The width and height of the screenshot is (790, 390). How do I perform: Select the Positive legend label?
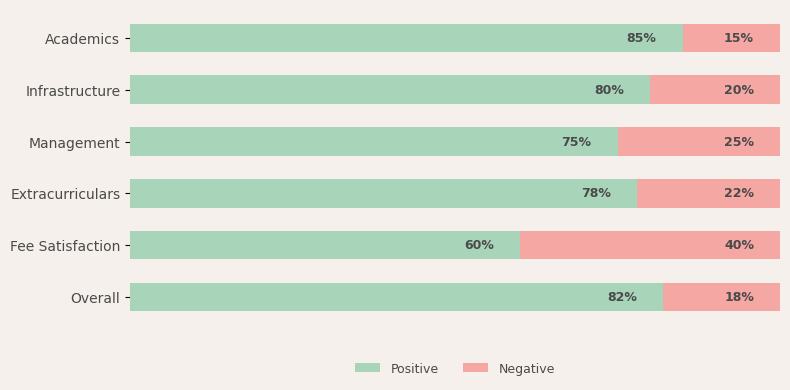click(x=414, y=369)
